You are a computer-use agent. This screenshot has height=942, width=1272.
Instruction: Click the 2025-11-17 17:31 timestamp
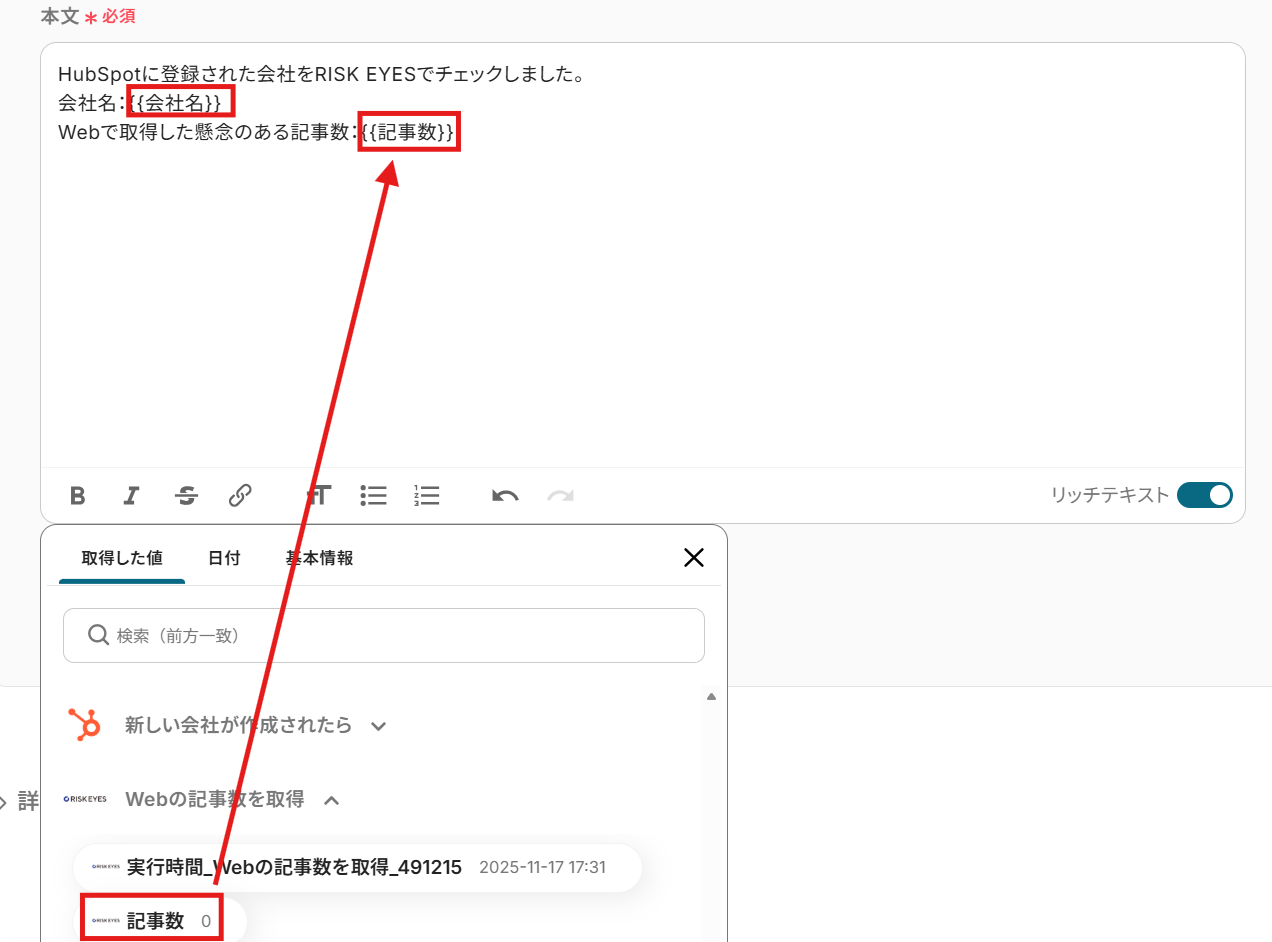click(542, 867)
